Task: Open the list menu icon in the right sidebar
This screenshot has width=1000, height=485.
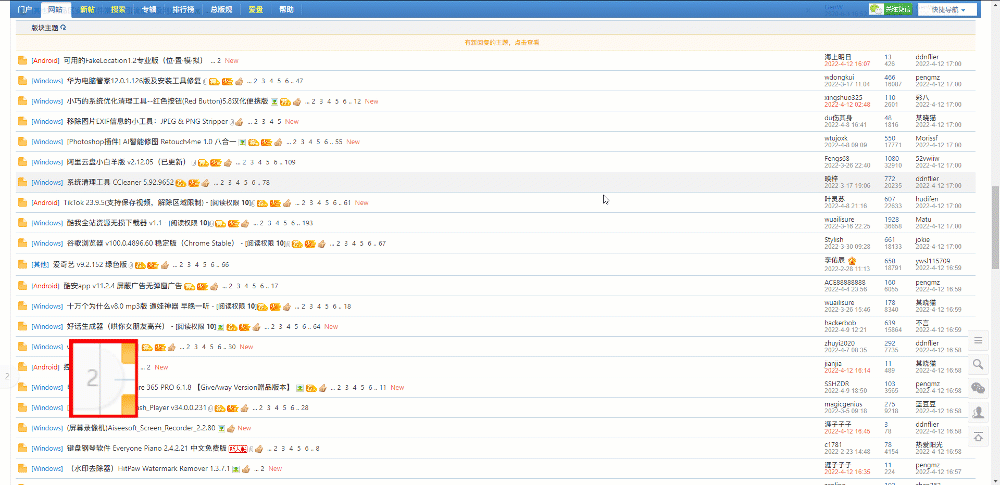Action: click(977, 341)
